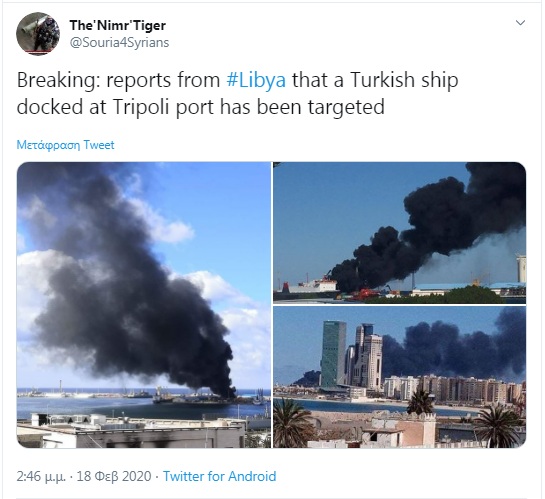Follow the #Libya hashtag link
The image size is (545, 499).
tap(256, 80)
